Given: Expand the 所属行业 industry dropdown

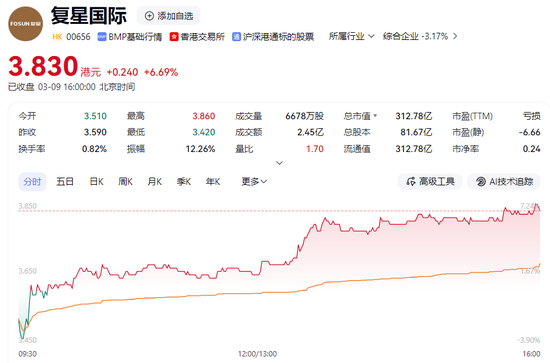Looking at the screenshot, I should tap(351, 36).
